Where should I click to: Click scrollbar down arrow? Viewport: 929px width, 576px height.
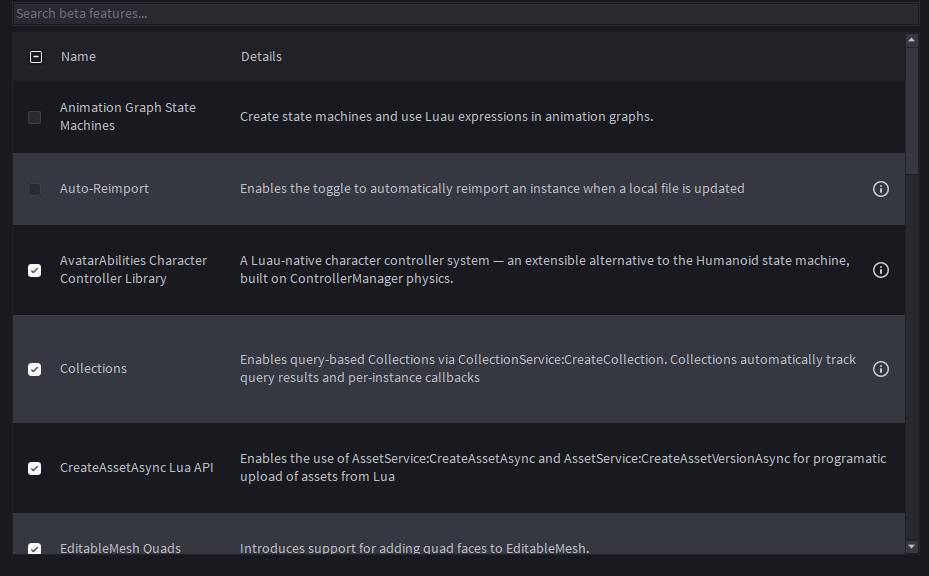(911, 546)
